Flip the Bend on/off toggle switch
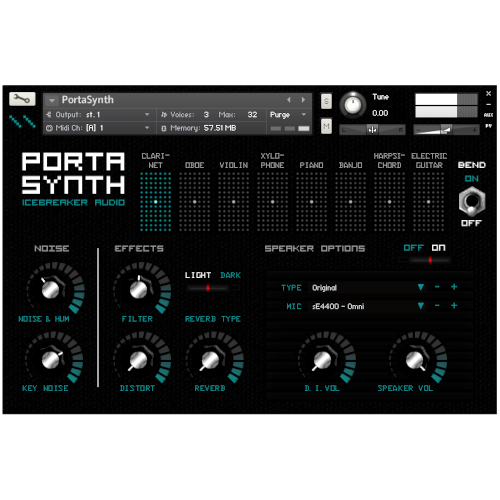500x500 pixels. (472, 201)
